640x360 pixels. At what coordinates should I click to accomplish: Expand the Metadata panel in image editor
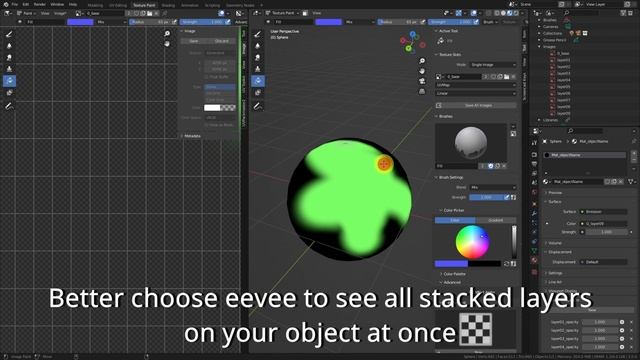[x=190, y=136]
